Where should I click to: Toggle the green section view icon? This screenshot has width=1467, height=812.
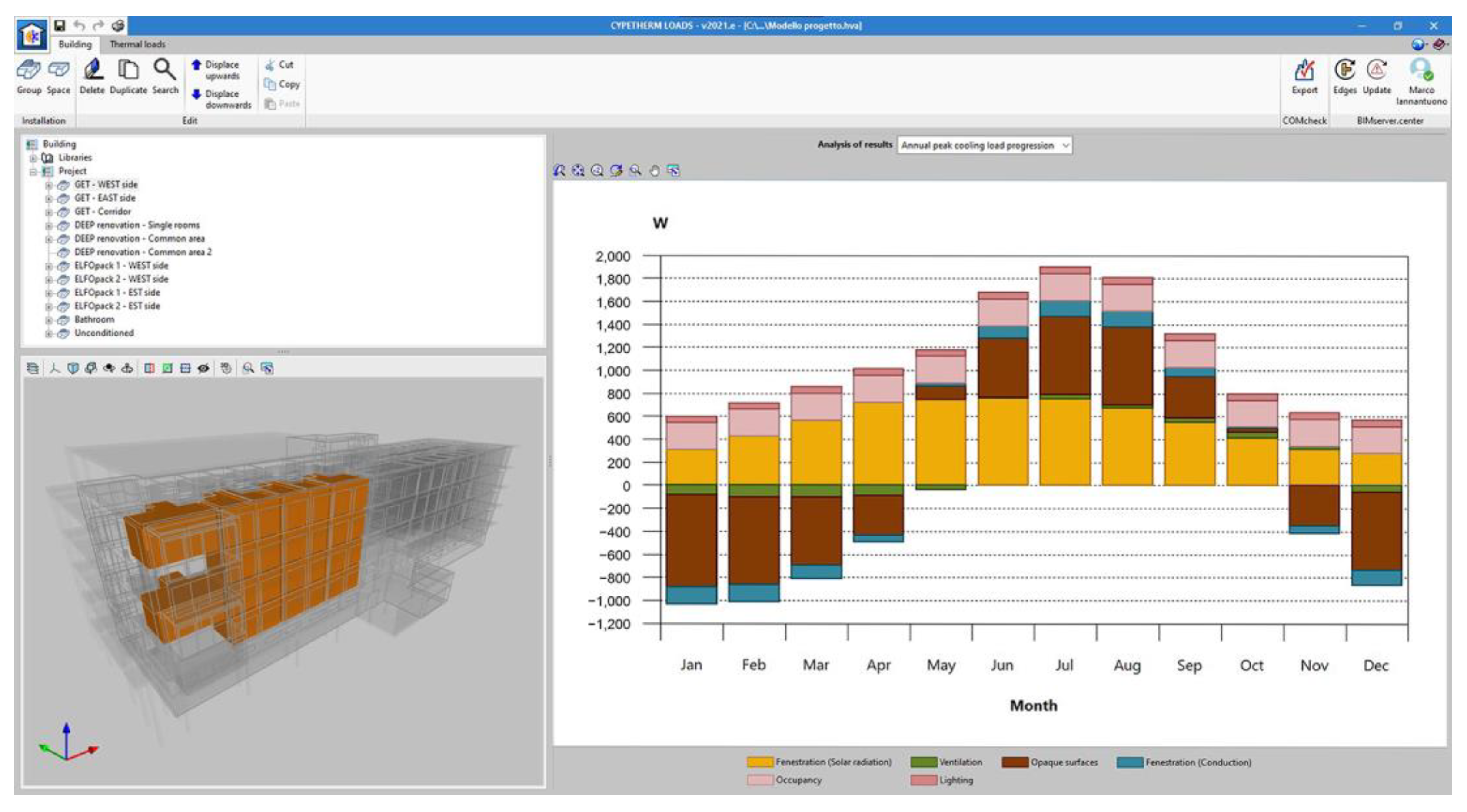pyautogui.click(x=167, y=369)
